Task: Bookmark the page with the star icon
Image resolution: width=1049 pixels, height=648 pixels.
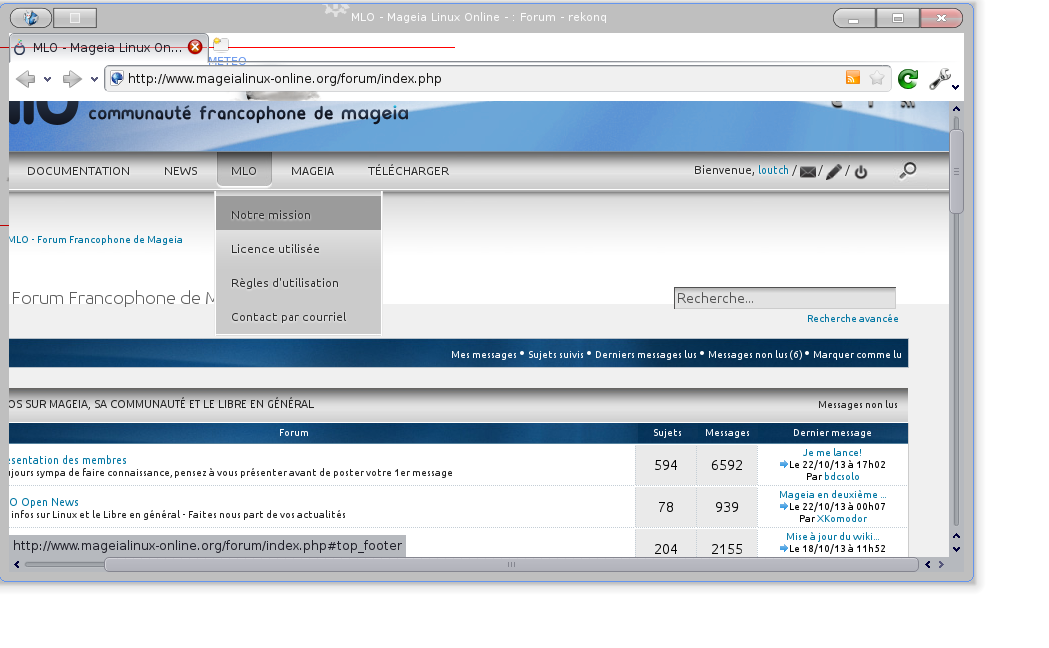Action: [876, 78]
